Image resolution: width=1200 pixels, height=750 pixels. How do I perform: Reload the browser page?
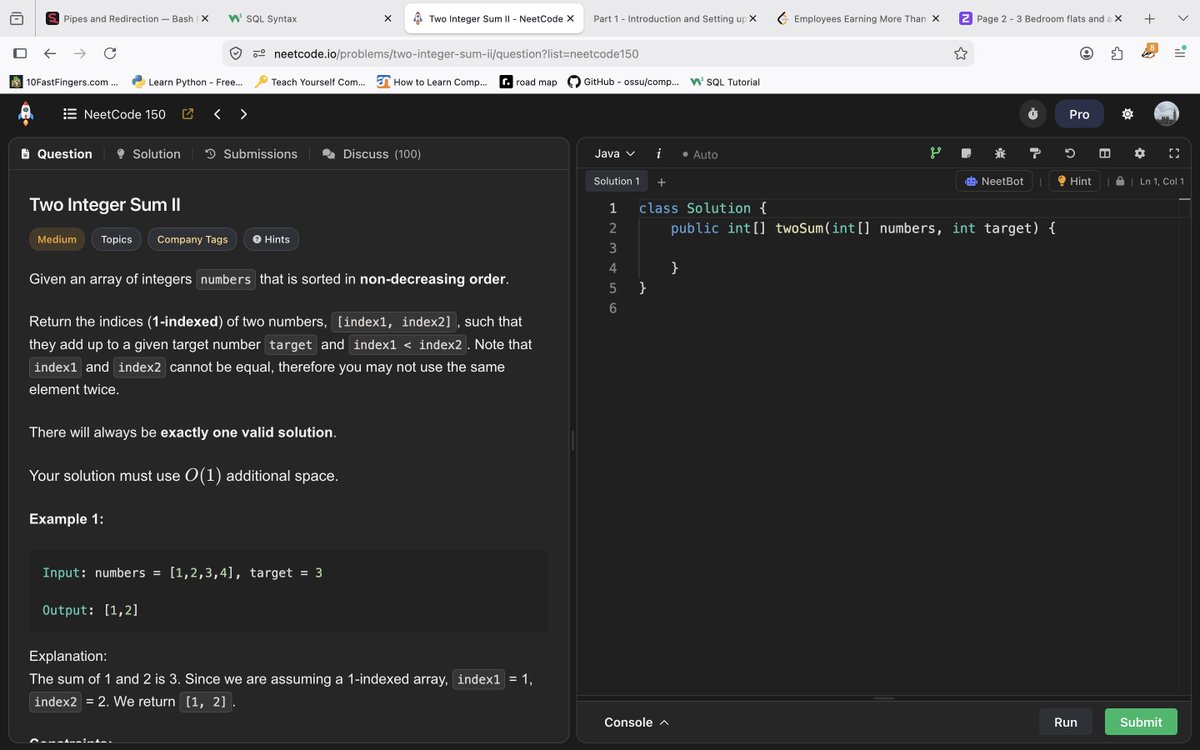pos(110,54)
